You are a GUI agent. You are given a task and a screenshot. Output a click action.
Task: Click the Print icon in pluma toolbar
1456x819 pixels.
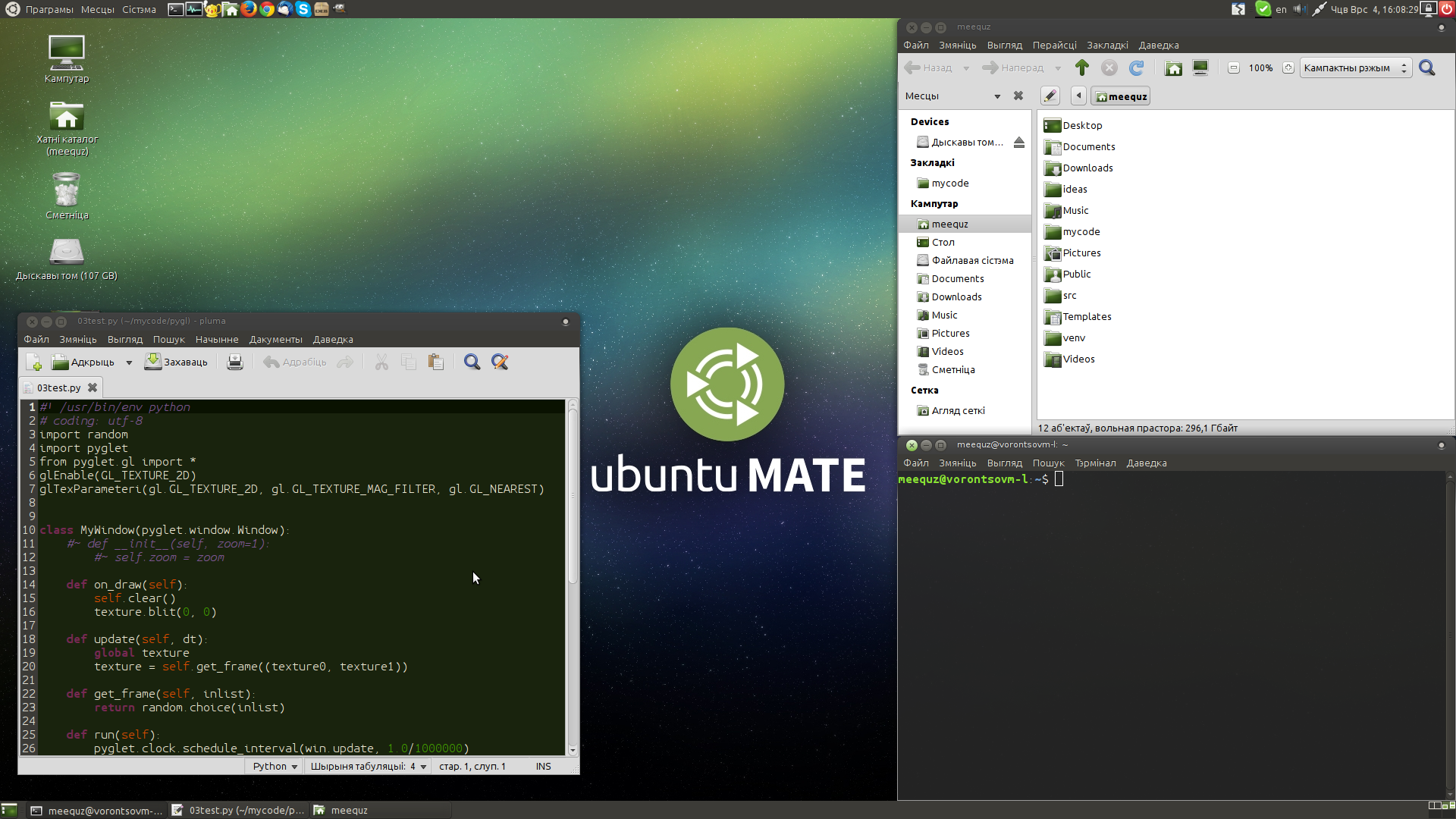(x=235, y=362)
